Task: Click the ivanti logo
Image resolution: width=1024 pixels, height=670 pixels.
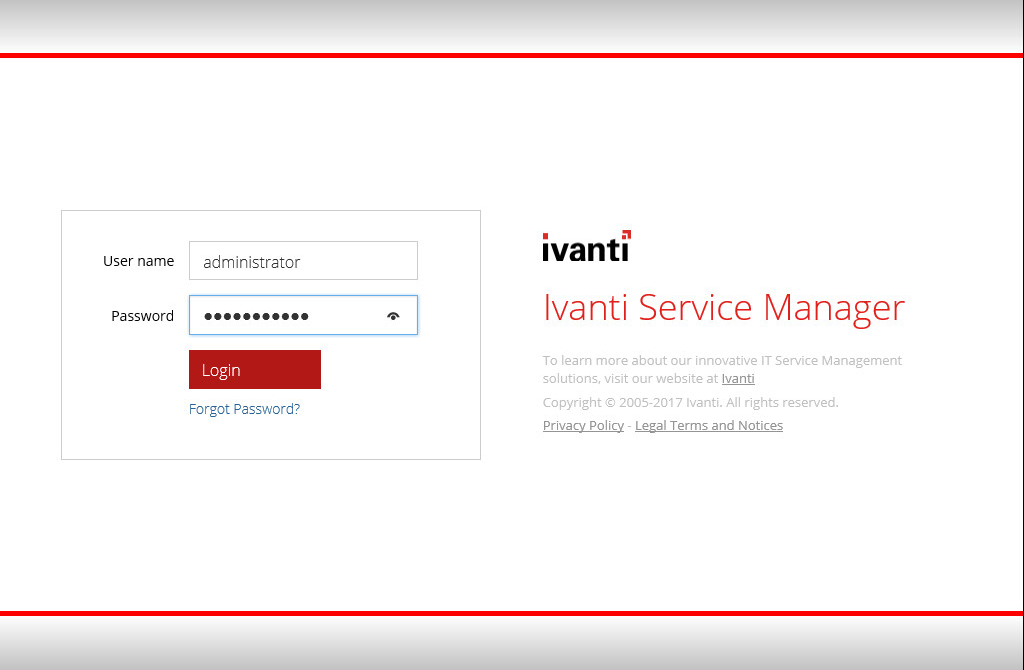Action: 586,246
